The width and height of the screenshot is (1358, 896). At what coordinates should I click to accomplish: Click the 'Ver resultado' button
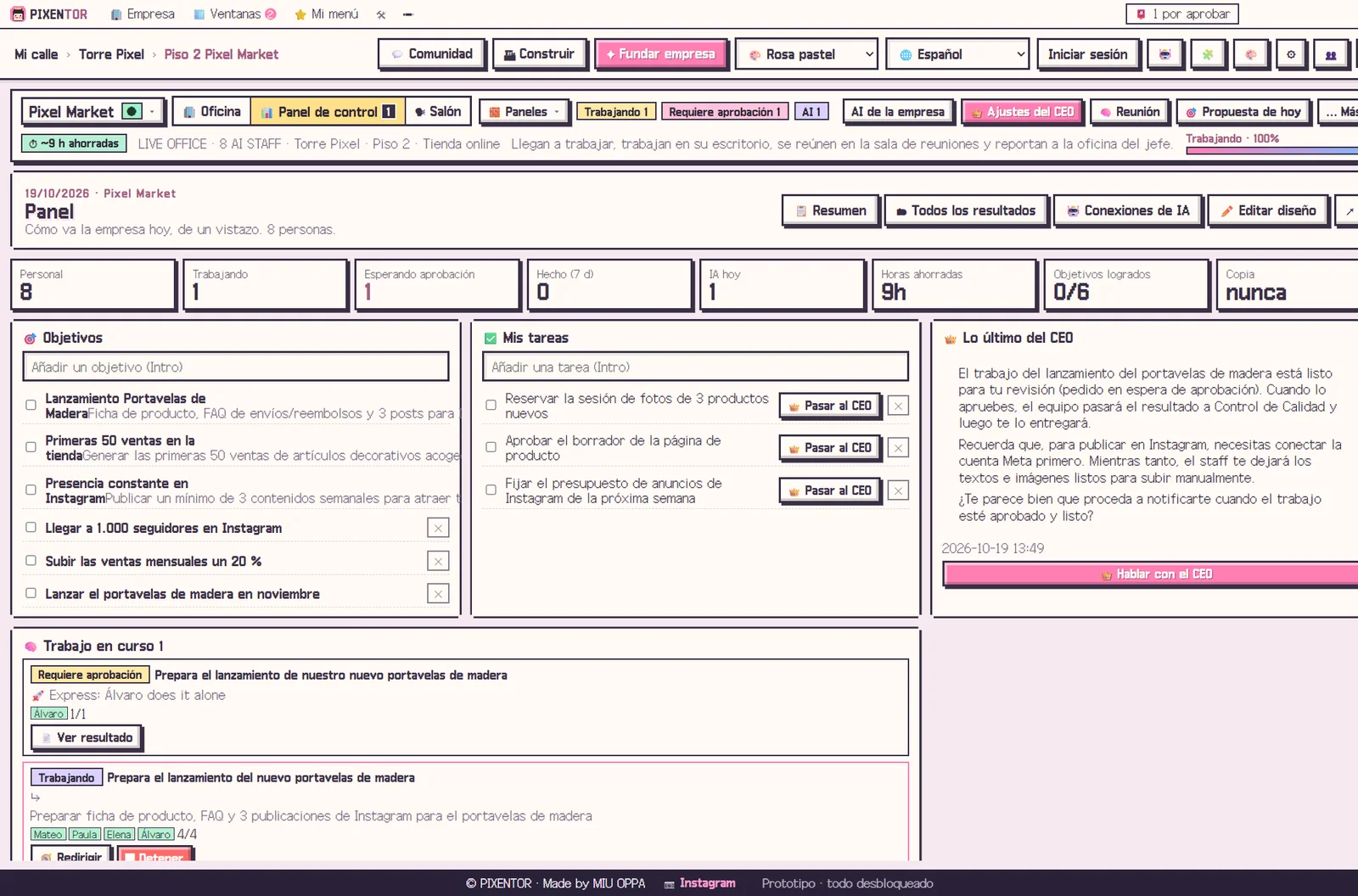click(x=86, y=738)
